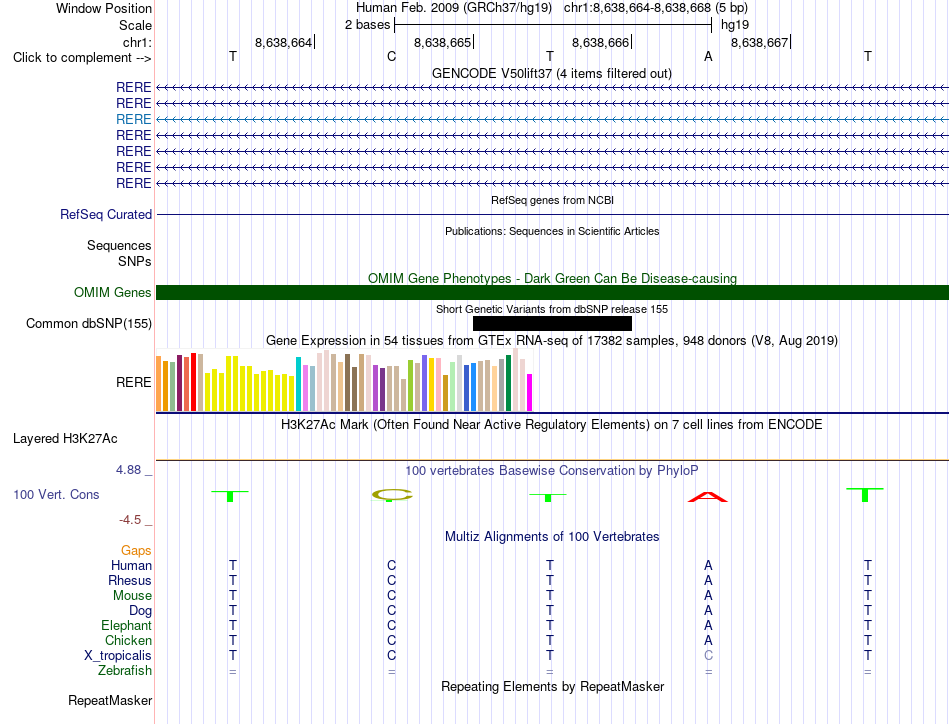This screenshot has height=724, width=950.
Task: Click the hg19 label beside scale bar
Action: pos(735,25)
